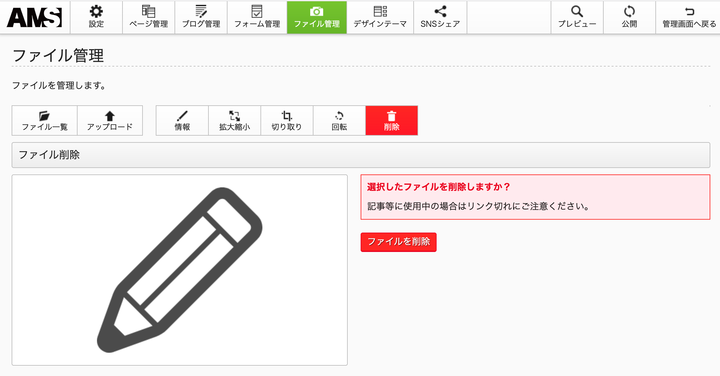Click リンク切れにご注意ください notice text
Viewport: 720px width, 376px height.
(529, 206)
